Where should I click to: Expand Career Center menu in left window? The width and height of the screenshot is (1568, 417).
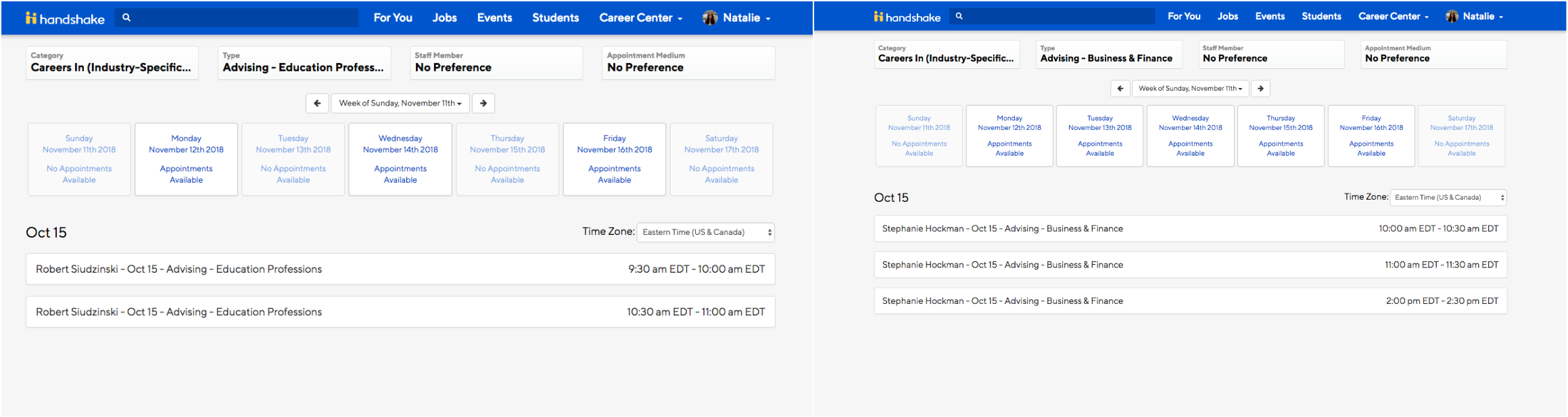coord(641,18)
